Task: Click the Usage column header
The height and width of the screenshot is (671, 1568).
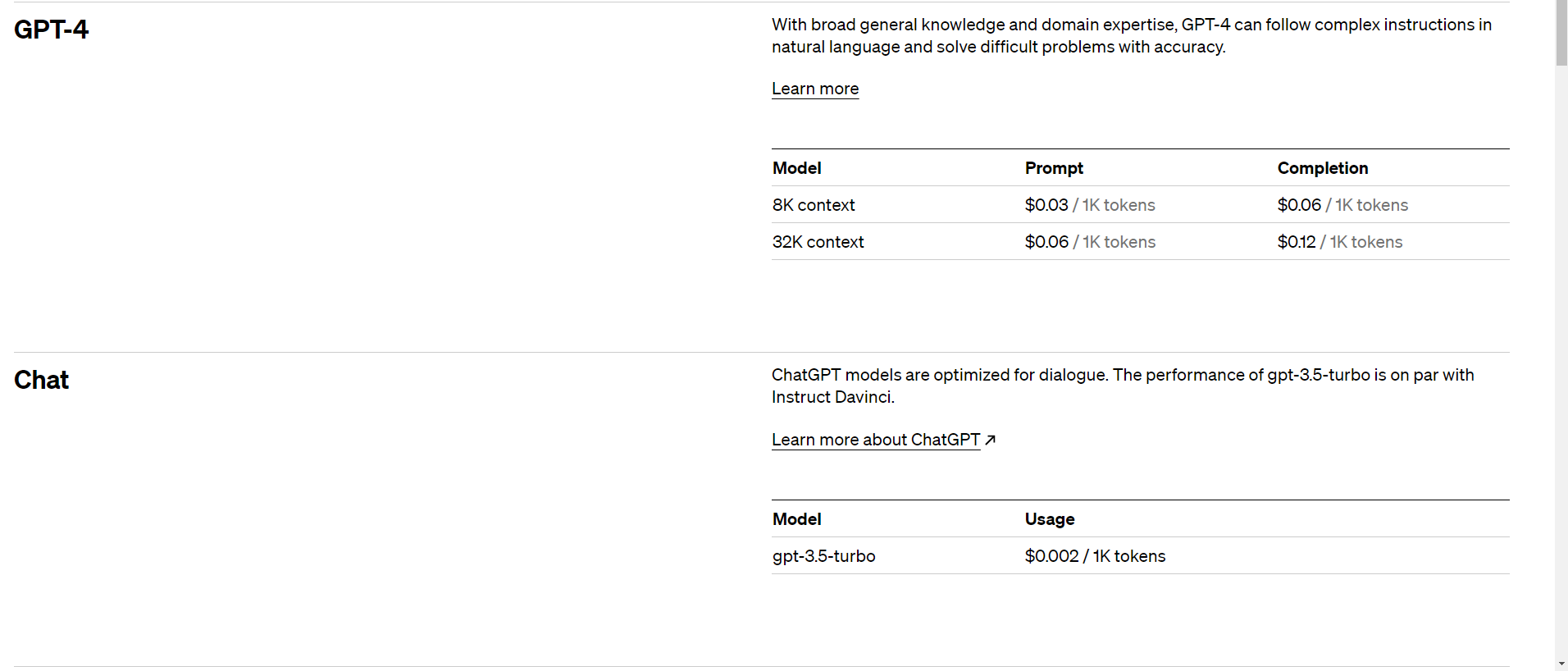Action: (1049, 519)
